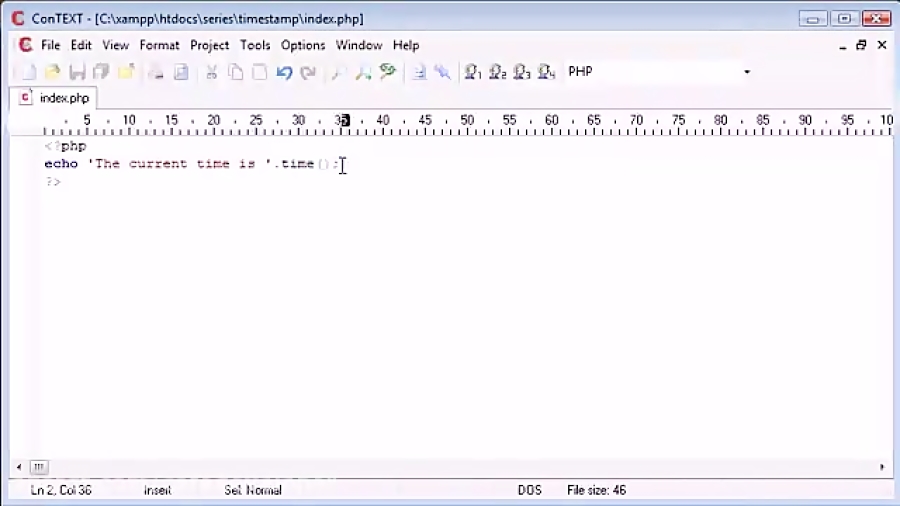Click the Paste toolbar icon

(x=259, y=72)
